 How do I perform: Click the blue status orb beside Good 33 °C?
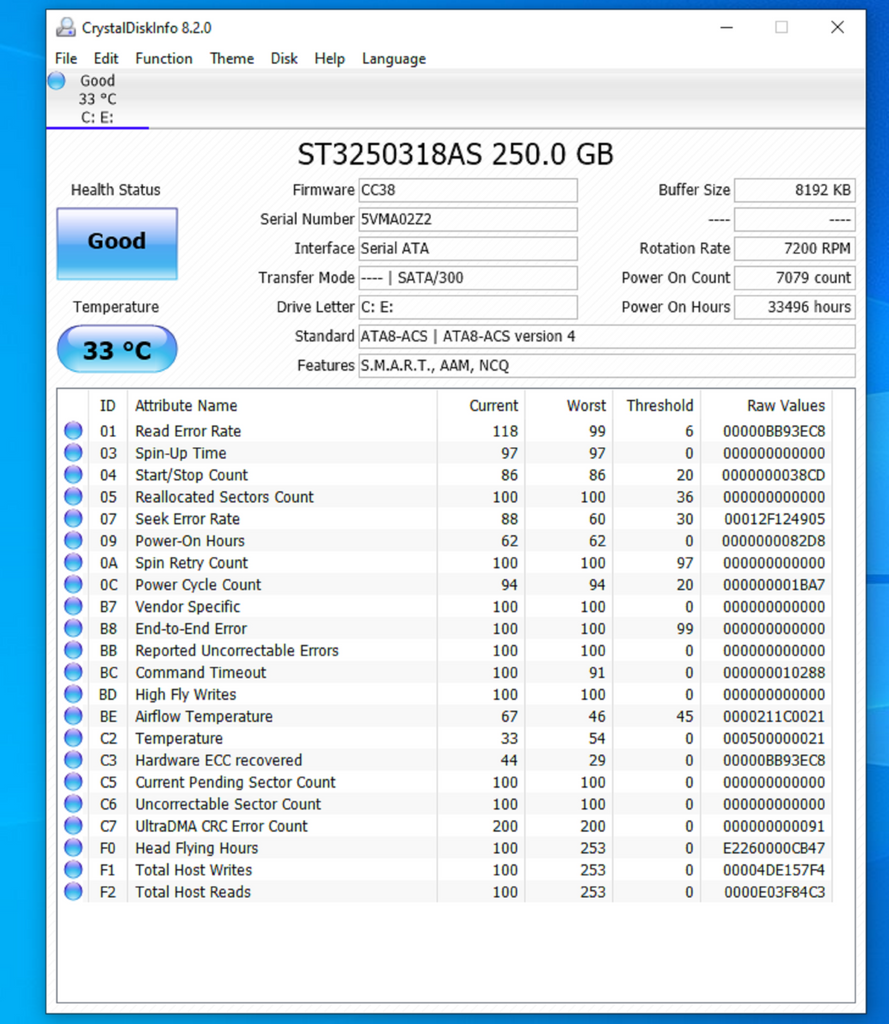57,81
